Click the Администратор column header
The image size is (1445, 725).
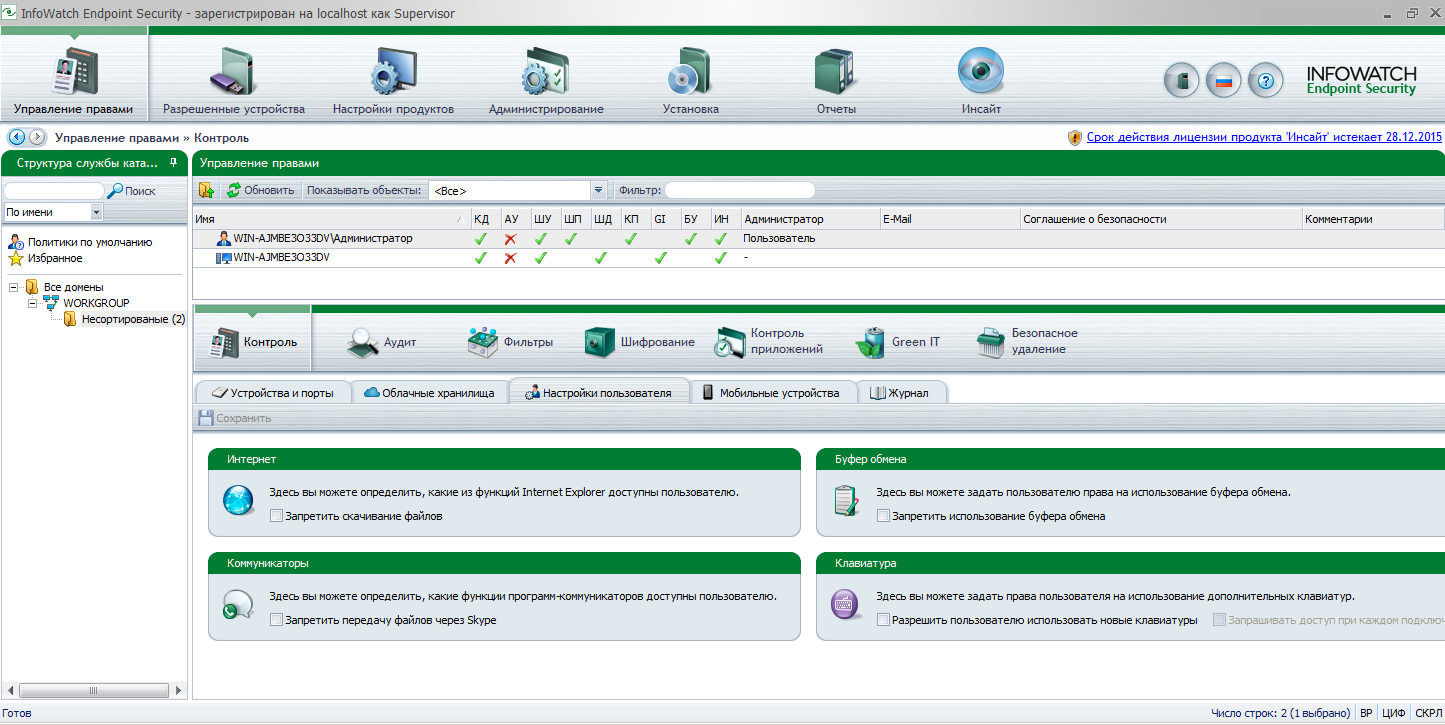click(x=809, y=219)
